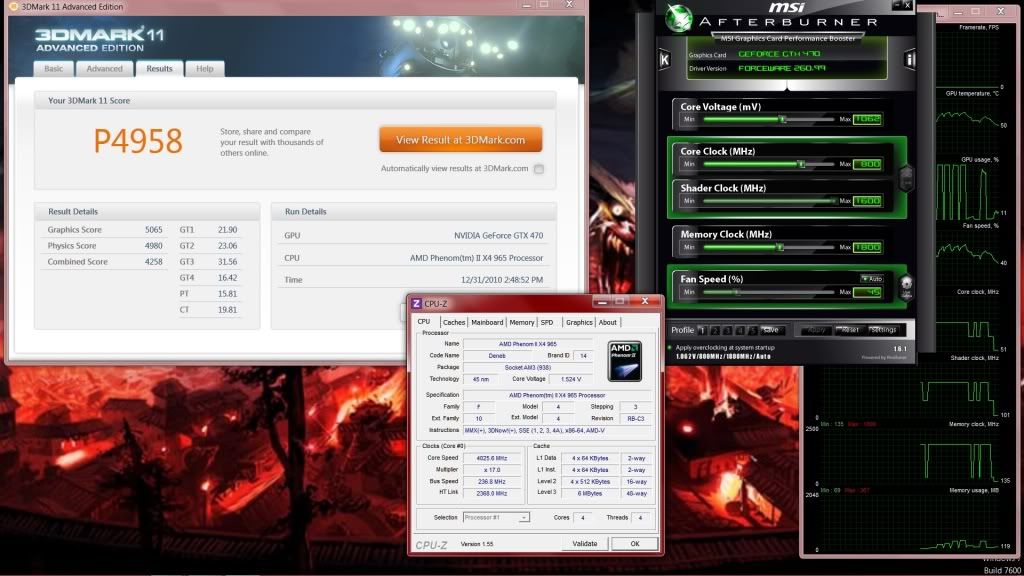This screenshot has width=1024, height=576.
Task: Open the Mainboard tab in CPU-Z
Action: tap(487, 322)
